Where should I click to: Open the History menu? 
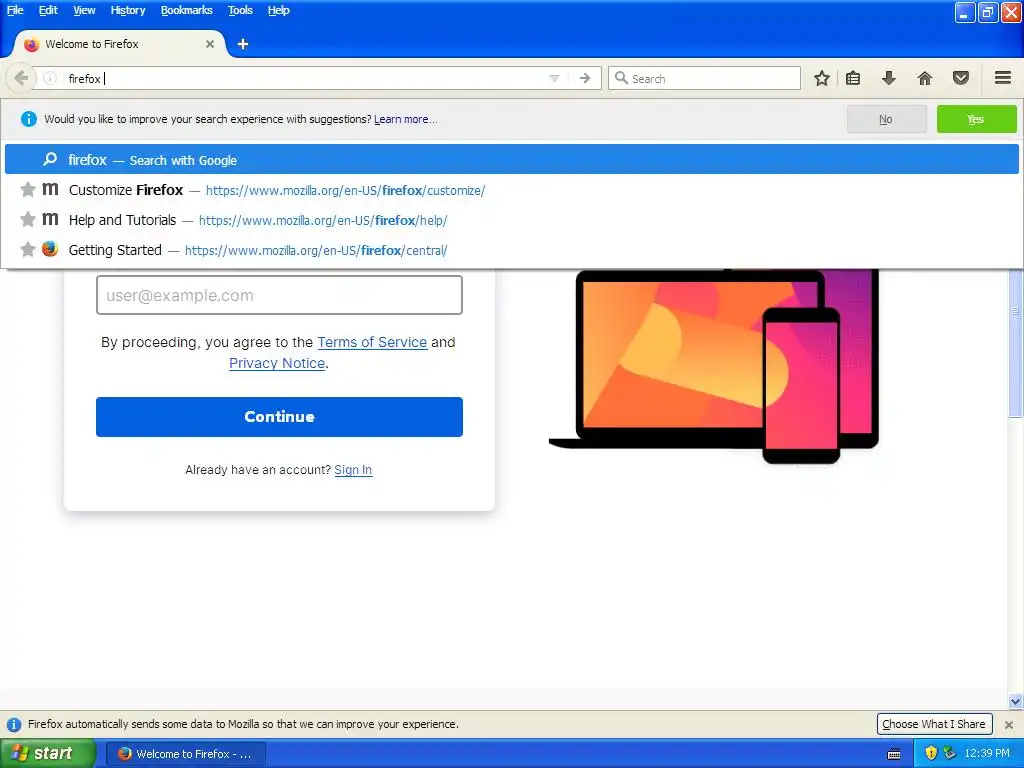pyautogui.click(x=128, y=10)
